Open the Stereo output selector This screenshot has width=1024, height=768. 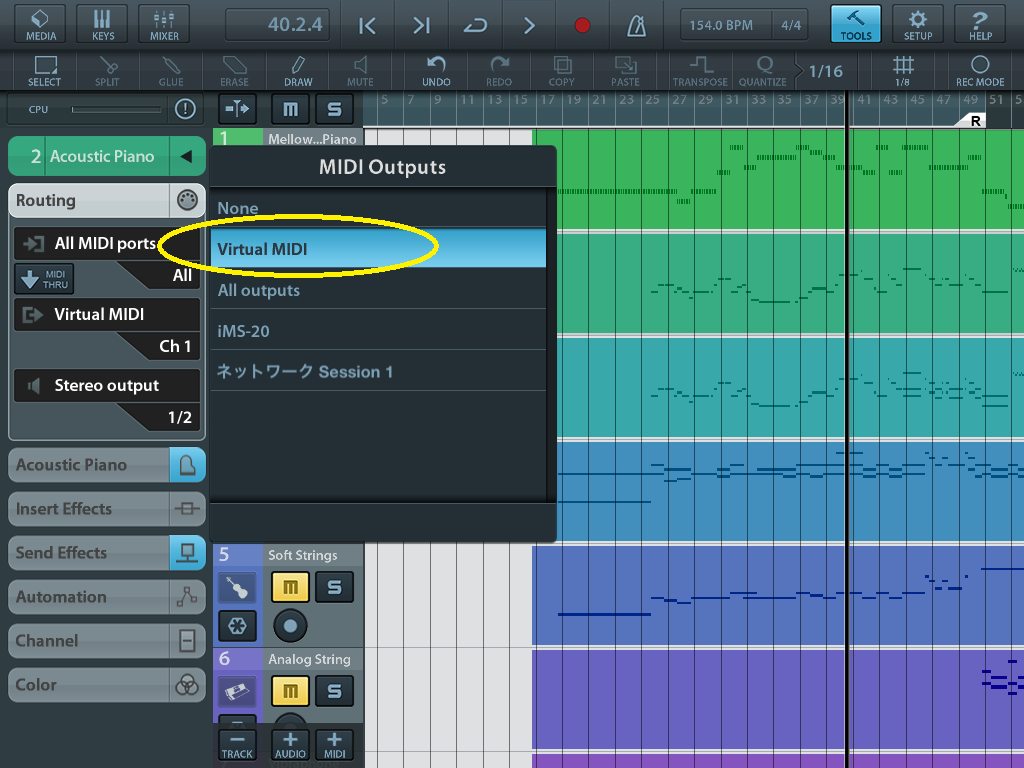(x=107, y=385)
